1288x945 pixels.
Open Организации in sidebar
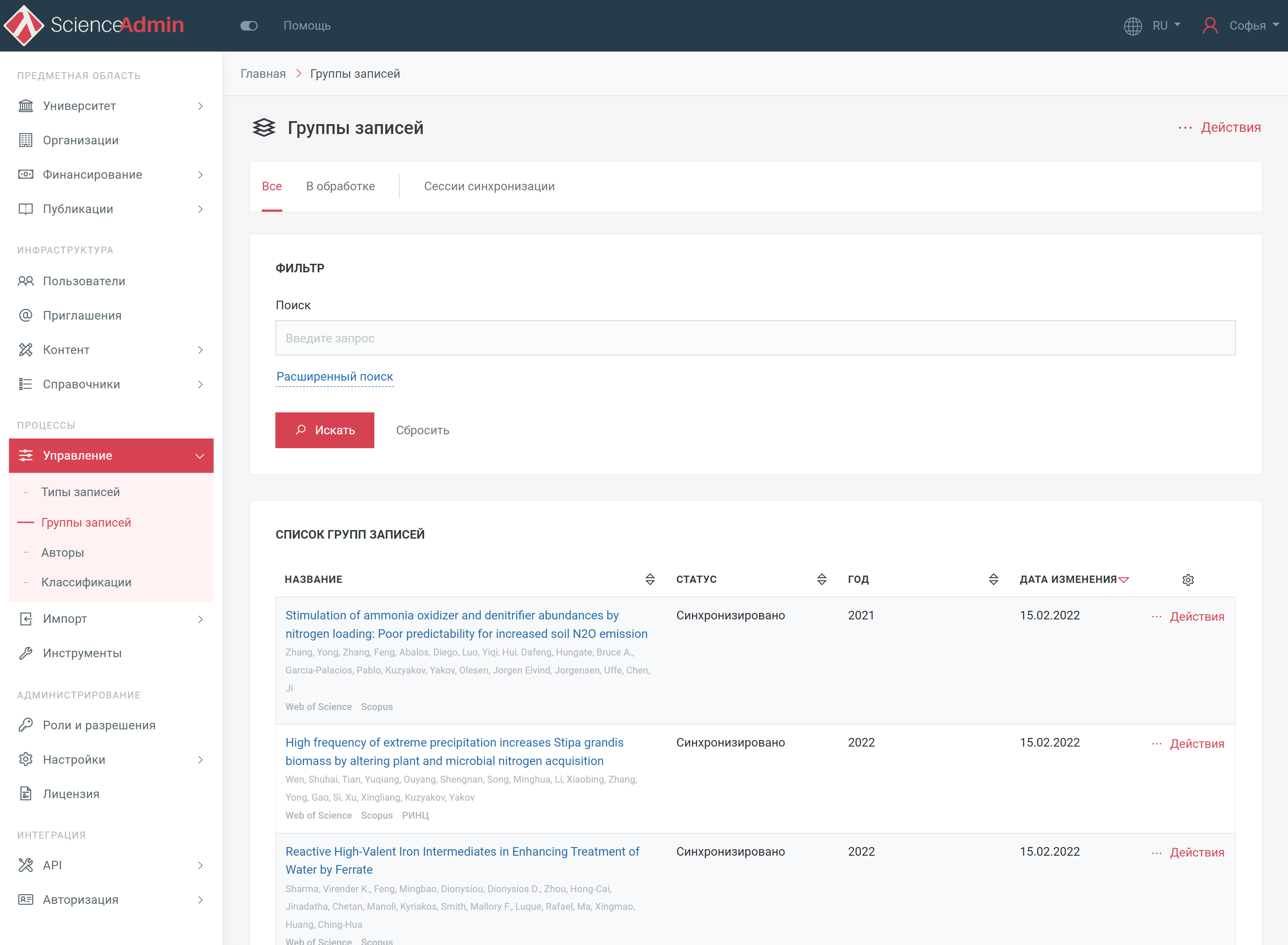pyautogui.click(x=81, y=140)
